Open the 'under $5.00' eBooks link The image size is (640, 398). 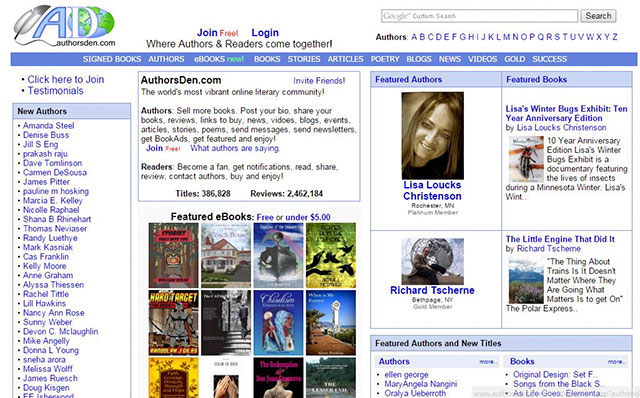tap(308, 217)
